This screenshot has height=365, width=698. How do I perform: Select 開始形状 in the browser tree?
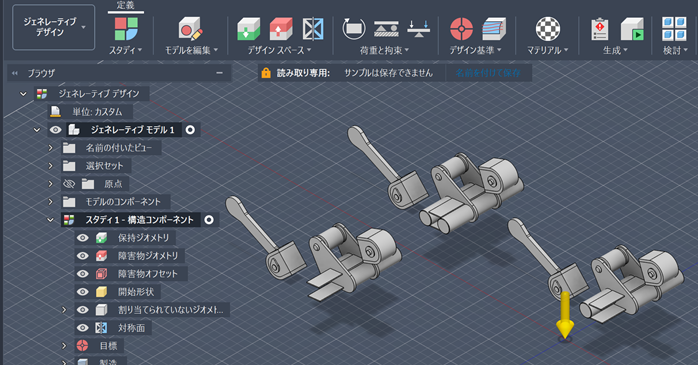click(136, 292)
